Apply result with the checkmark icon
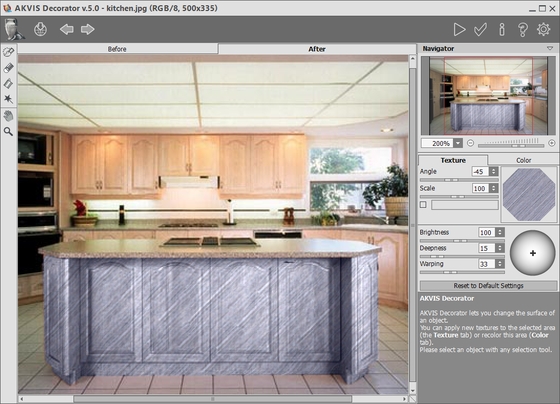The width and height of the screenshot is (560, 404). pyautogui.click(x=480, y=30)
